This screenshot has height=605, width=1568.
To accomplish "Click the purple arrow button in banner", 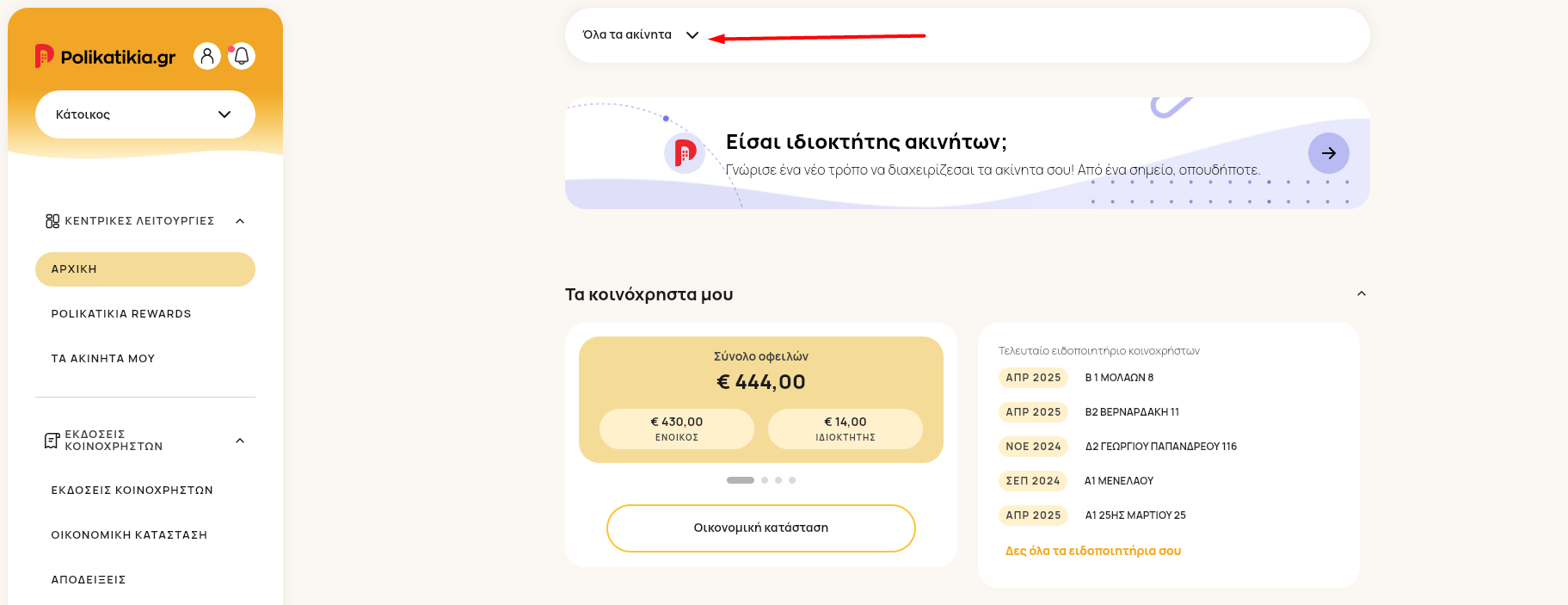I will point(1328,153).
